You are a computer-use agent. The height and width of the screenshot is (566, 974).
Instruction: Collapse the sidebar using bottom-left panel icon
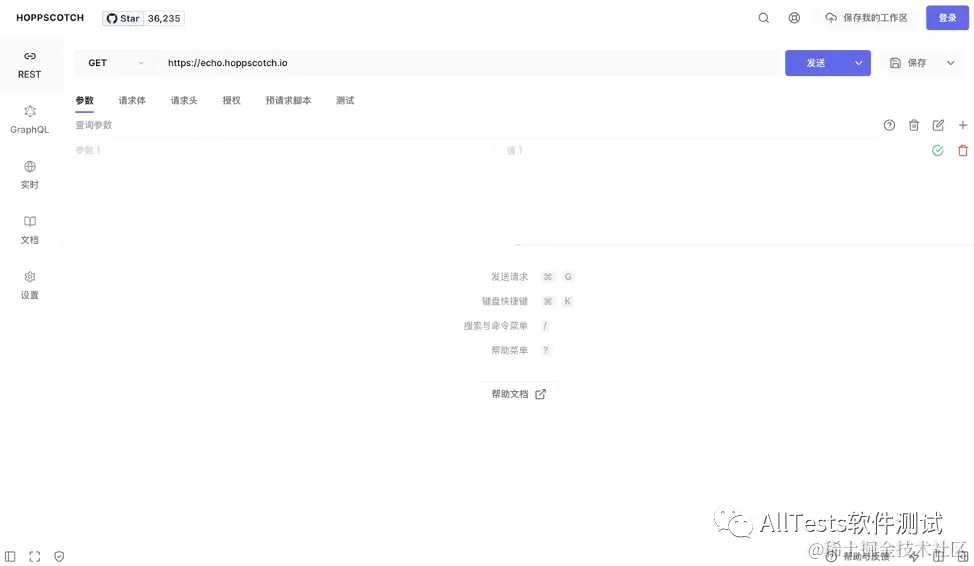coord(10,557)
